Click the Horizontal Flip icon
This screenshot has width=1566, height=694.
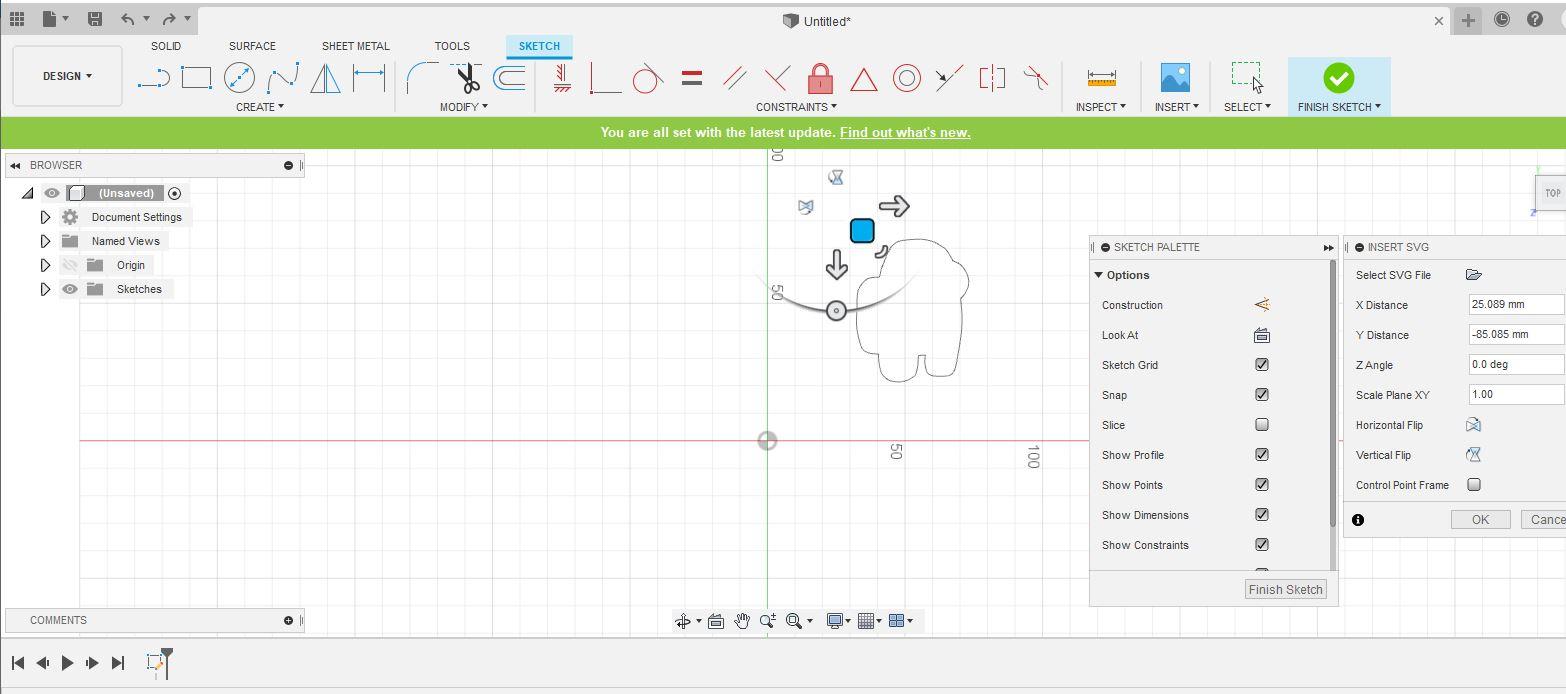tap(1473, 425)
